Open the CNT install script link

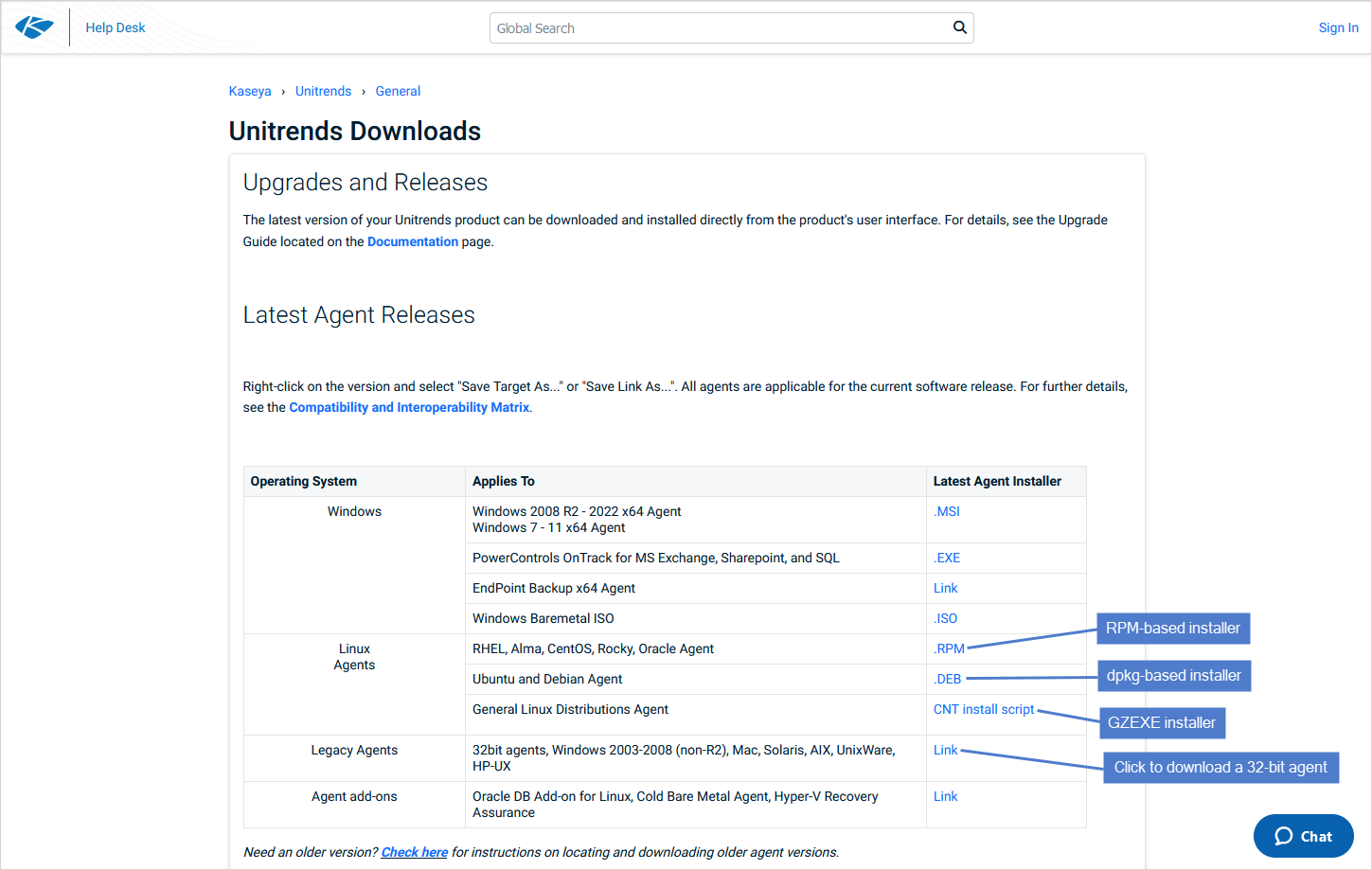(x=984, y=709)
